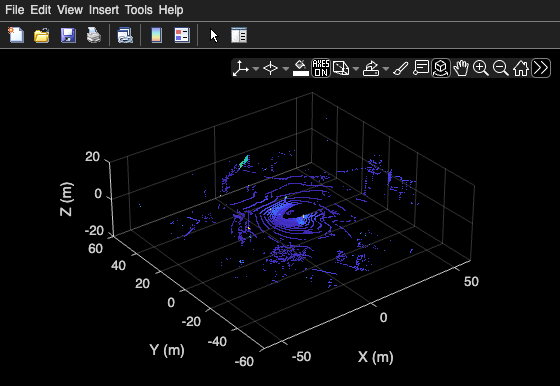The width and height of the screenshot is (560, 386).
Task: Open the File menu
Action: click(x=15, y=10)
